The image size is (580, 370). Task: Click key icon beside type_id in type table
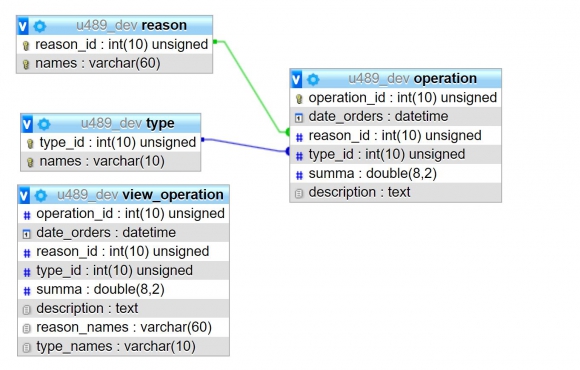tap(30, 144)
